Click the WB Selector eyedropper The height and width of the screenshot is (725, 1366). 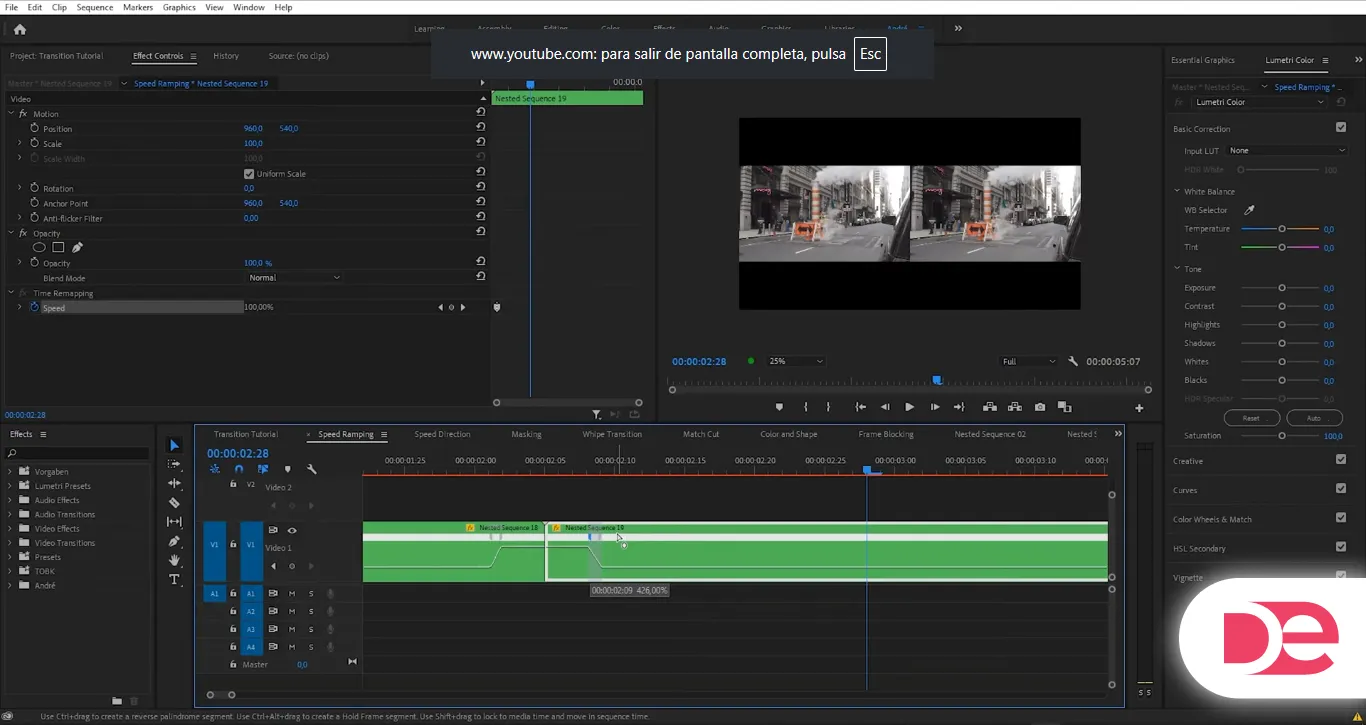tap(1248, 210)
